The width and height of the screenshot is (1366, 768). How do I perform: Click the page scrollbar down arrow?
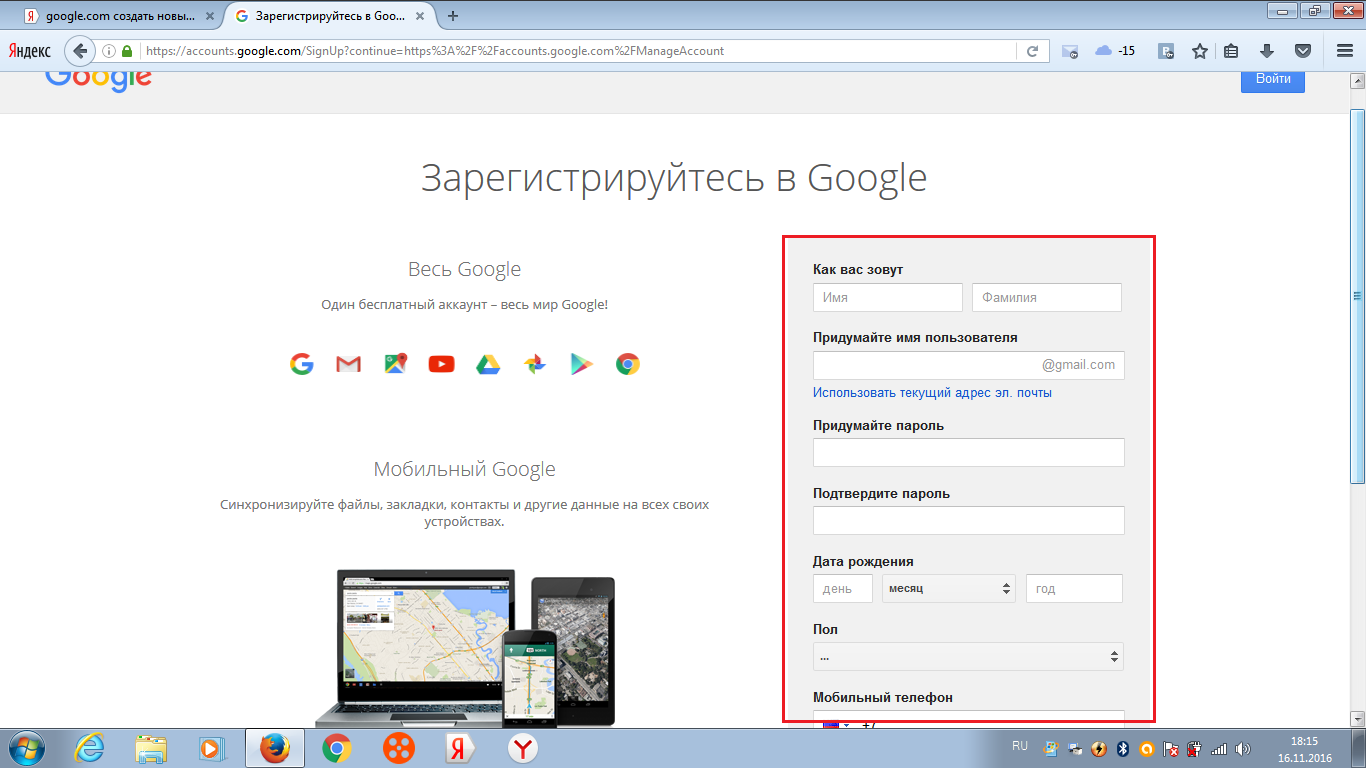(x=1358, y=719)
